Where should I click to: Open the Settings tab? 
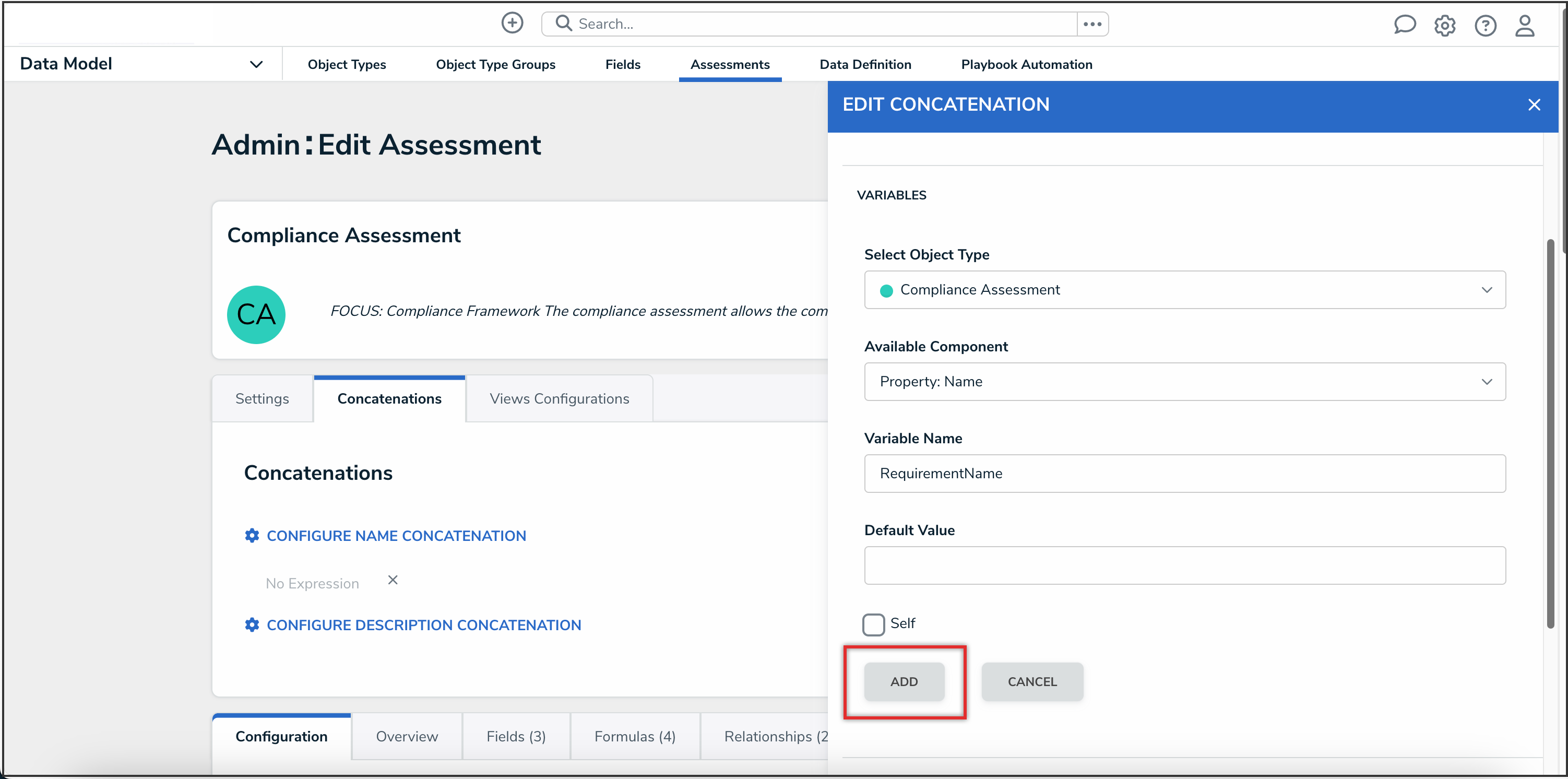click(x=262, y=398)
